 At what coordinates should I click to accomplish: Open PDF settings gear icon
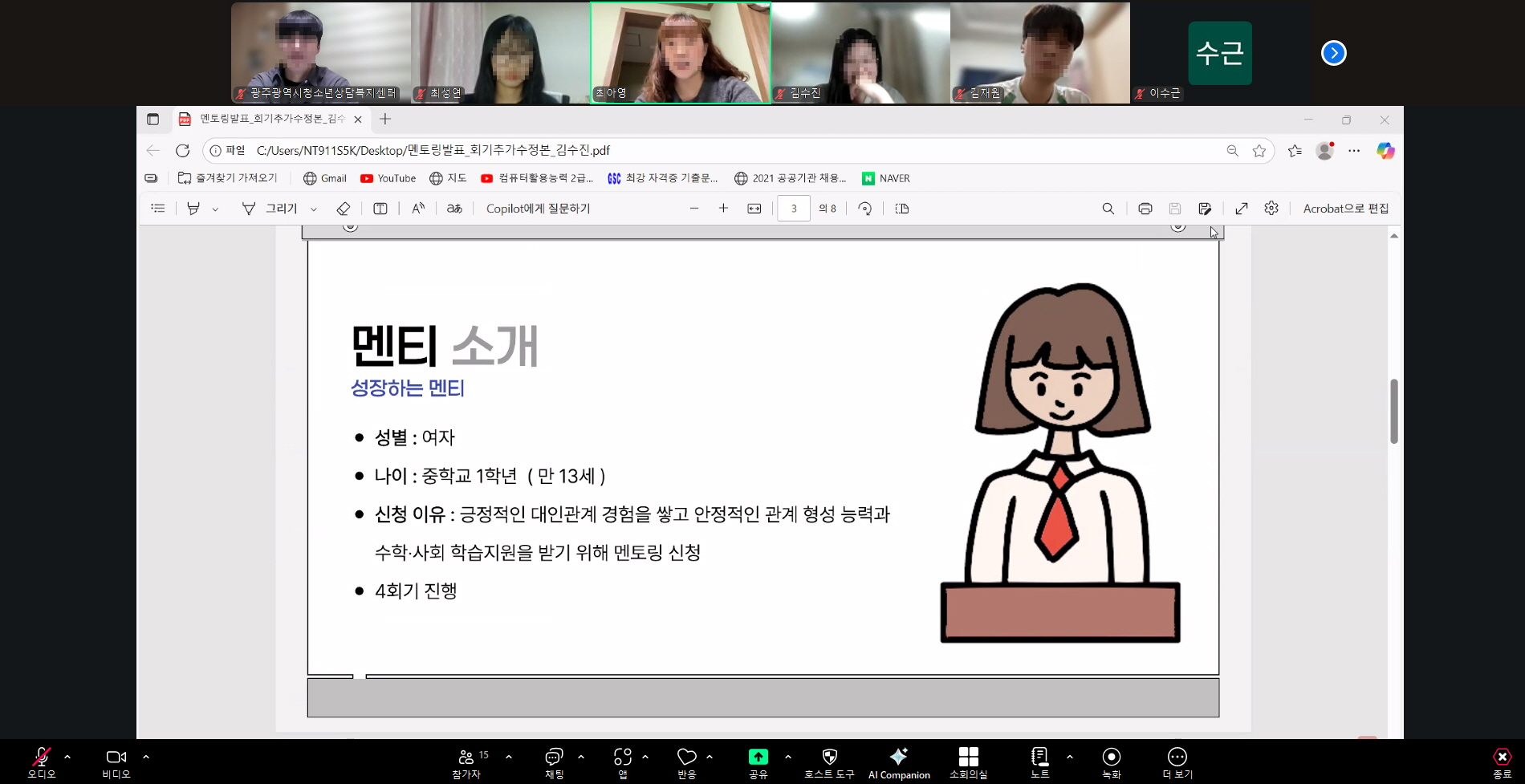1271,209
